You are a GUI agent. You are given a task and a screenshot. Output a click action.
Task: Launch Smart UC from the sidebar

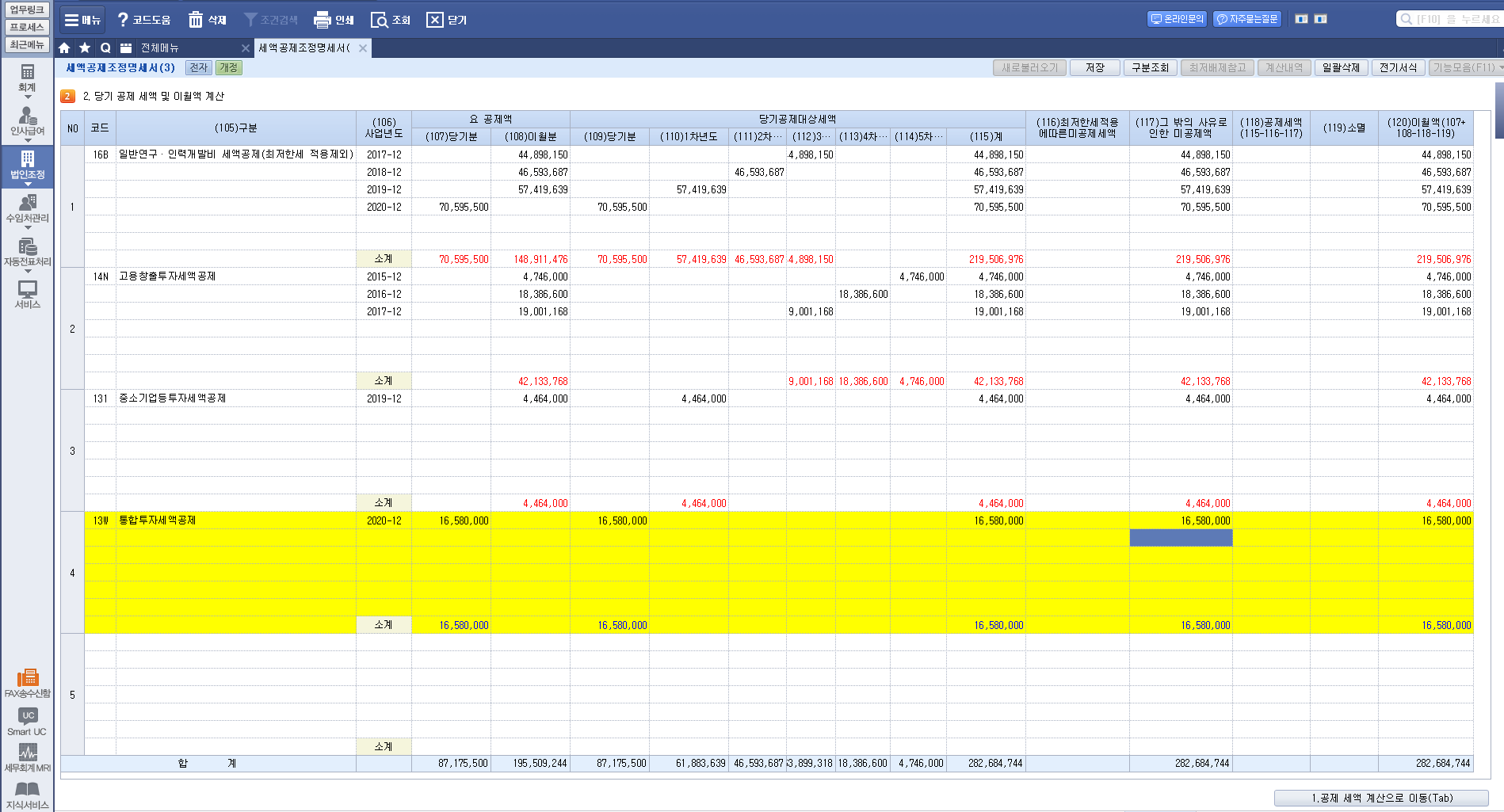27,722
